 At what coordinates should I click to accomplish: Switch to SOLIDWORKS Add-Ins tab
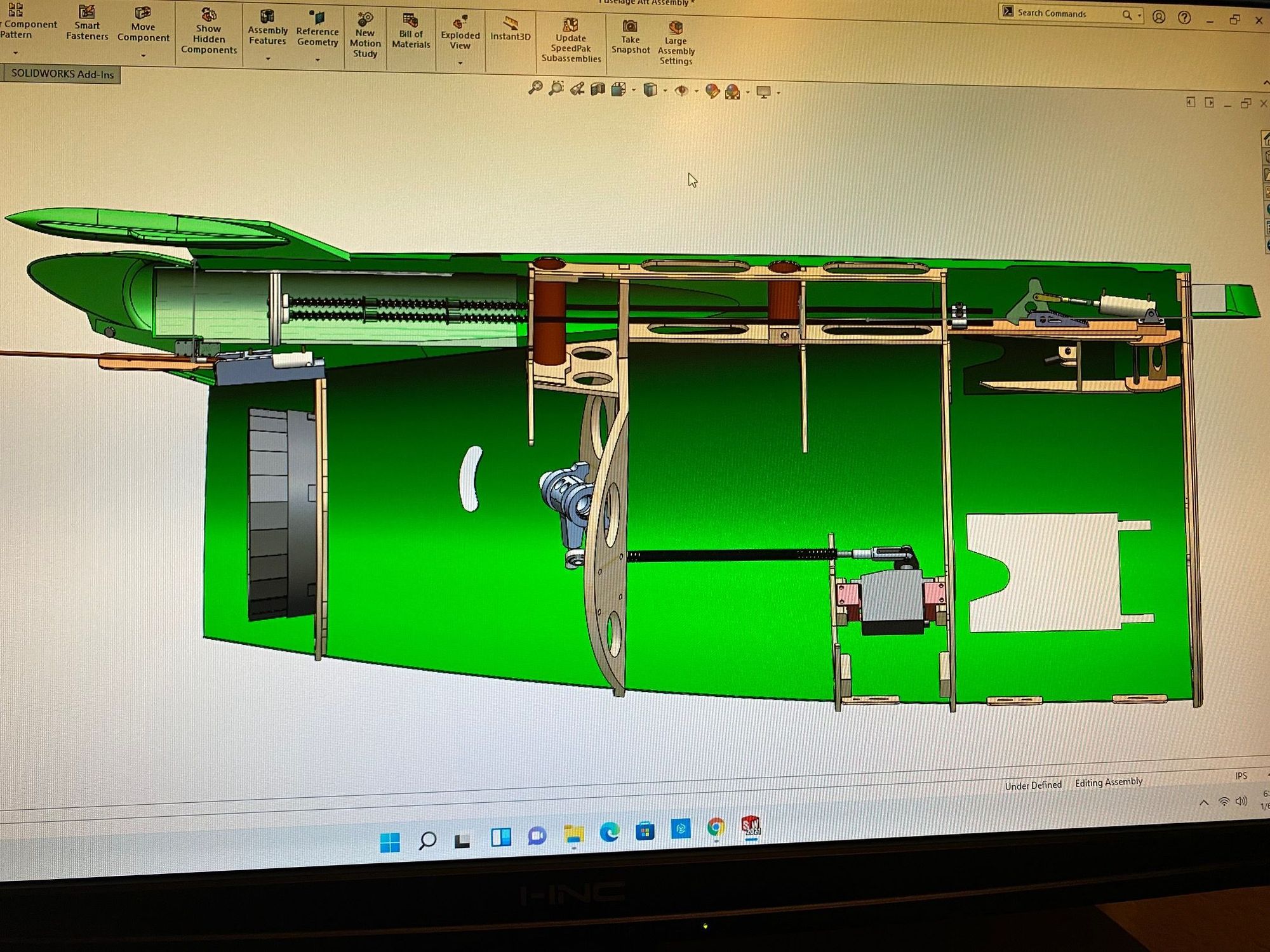point(62,74)
